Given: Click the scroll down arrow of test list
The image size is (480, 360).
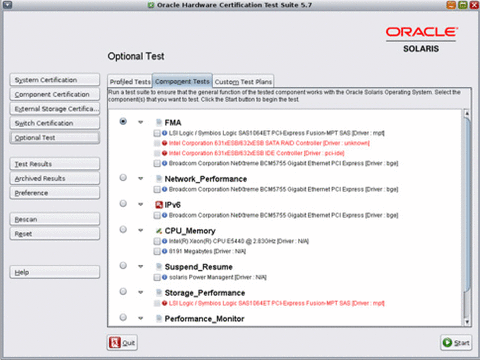Looking at the screenshot, I should [467, 322].
